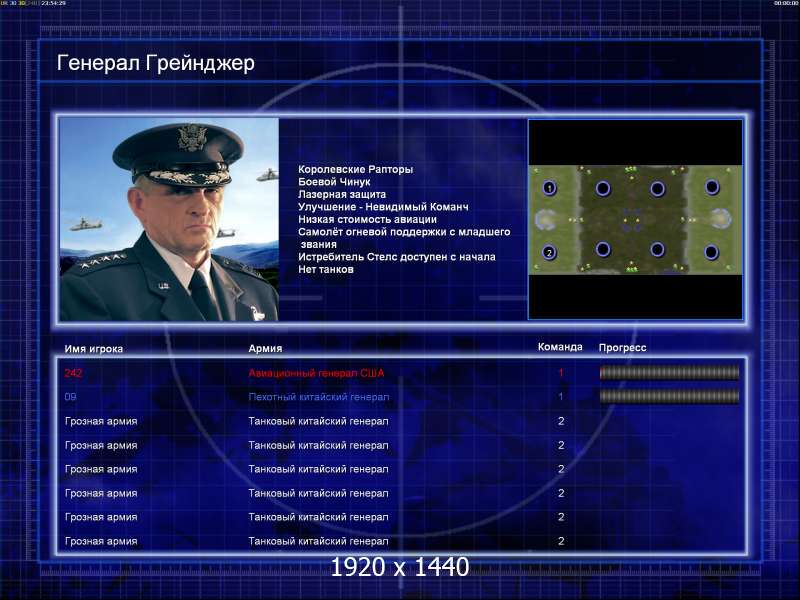Click team number 1 in the 09 row
The height and width of the screenshot is (600, 800).
[561, 397]
